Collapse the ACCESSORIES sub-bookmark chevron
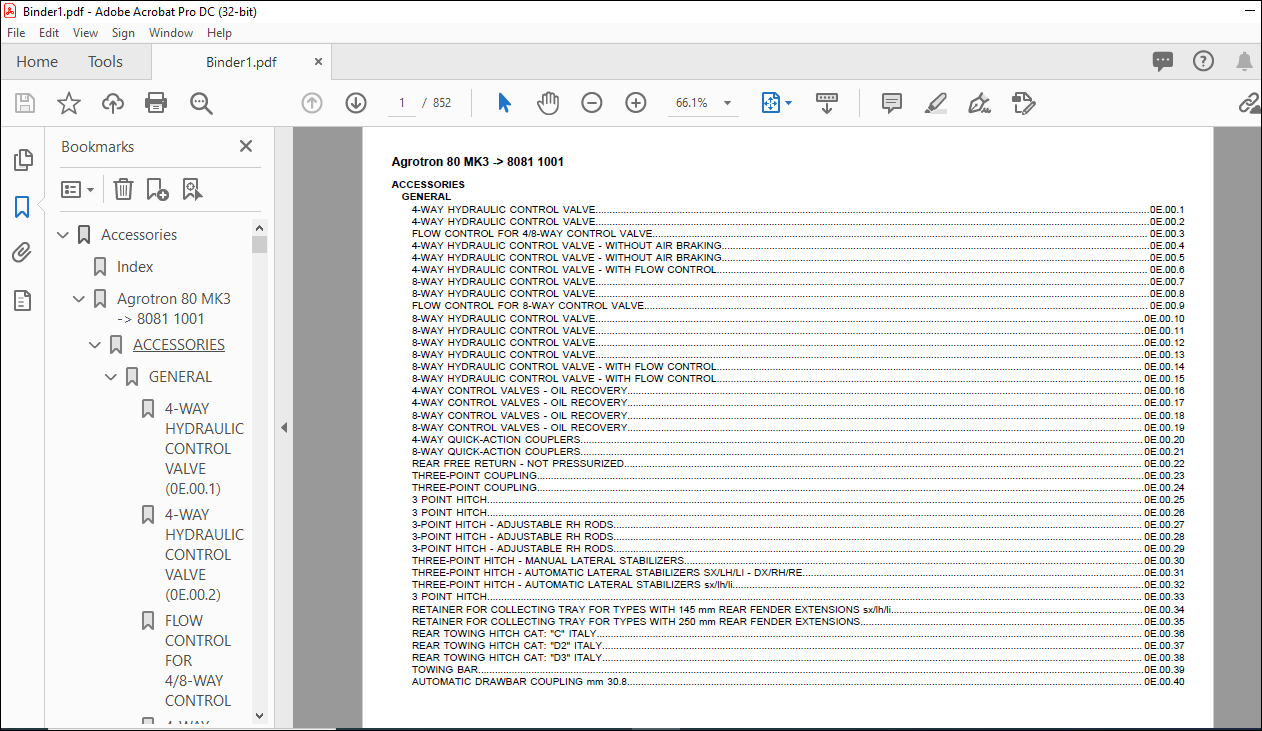 pos(95,345)
